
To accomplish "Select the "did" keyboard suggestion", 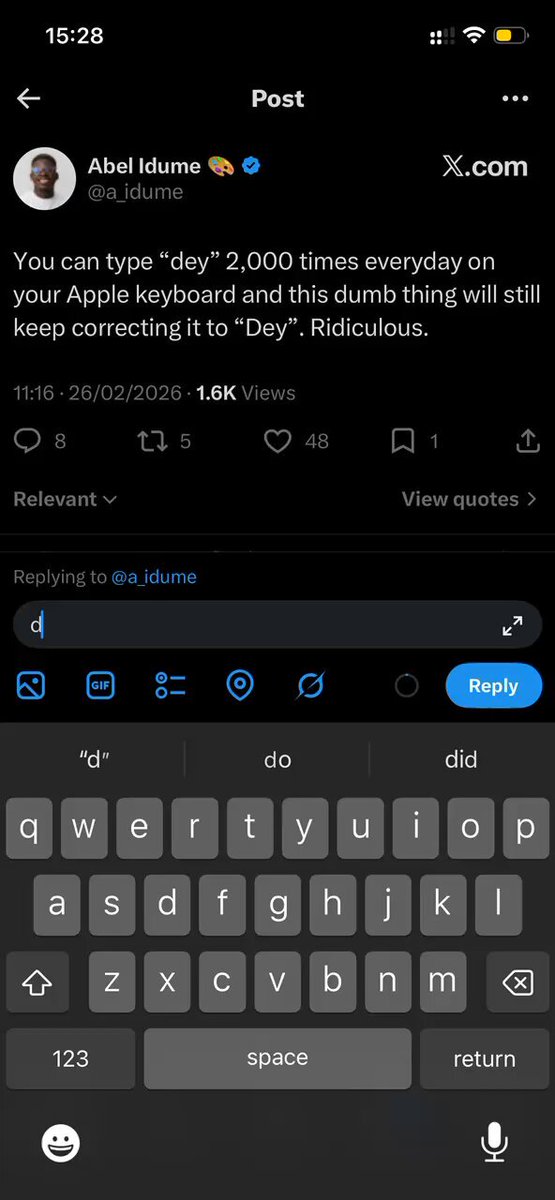I will [x=461, y=760].
